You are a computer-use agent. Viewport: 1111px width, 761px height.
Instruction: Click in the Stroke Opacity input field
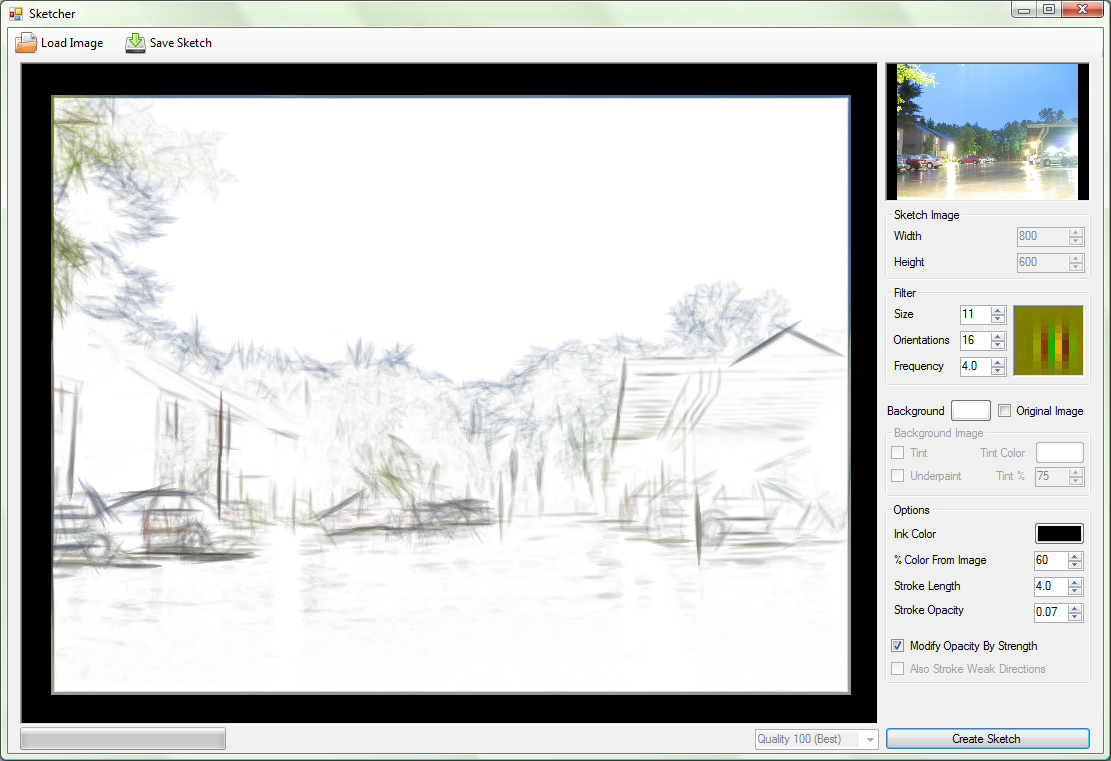click(1049, 612)
